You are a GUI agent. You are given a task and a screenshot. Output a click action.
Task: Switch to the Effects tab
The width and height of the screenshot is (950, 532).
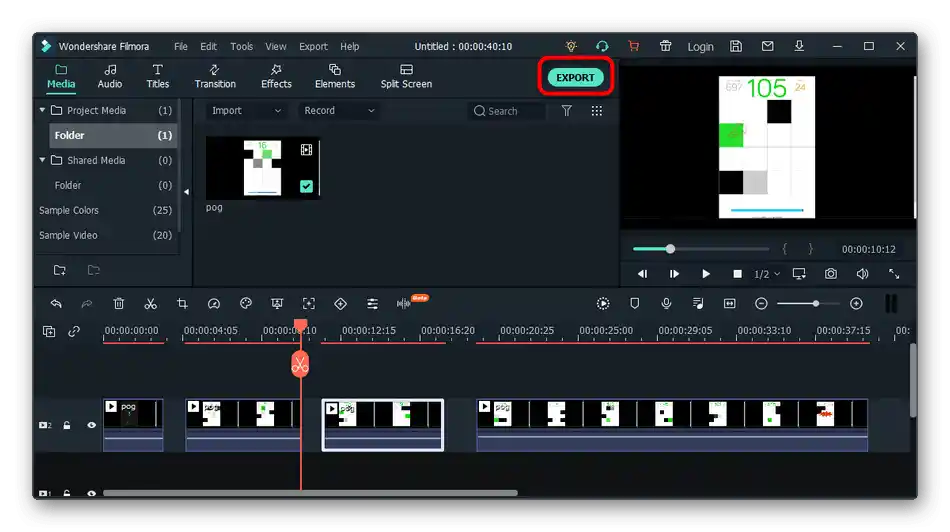(x=276, y=77)
